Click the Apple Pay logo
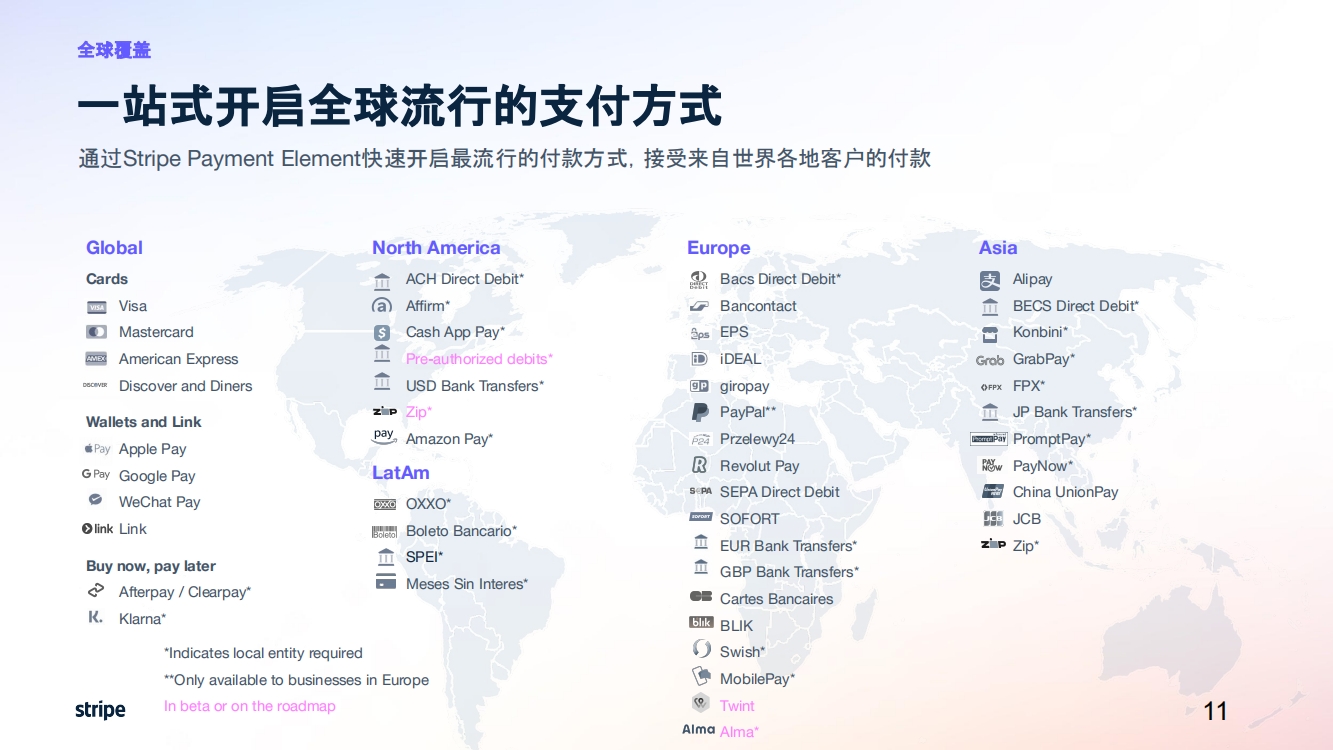The width and height of the screenshot is (1333, 750). (x=97, y=449)
